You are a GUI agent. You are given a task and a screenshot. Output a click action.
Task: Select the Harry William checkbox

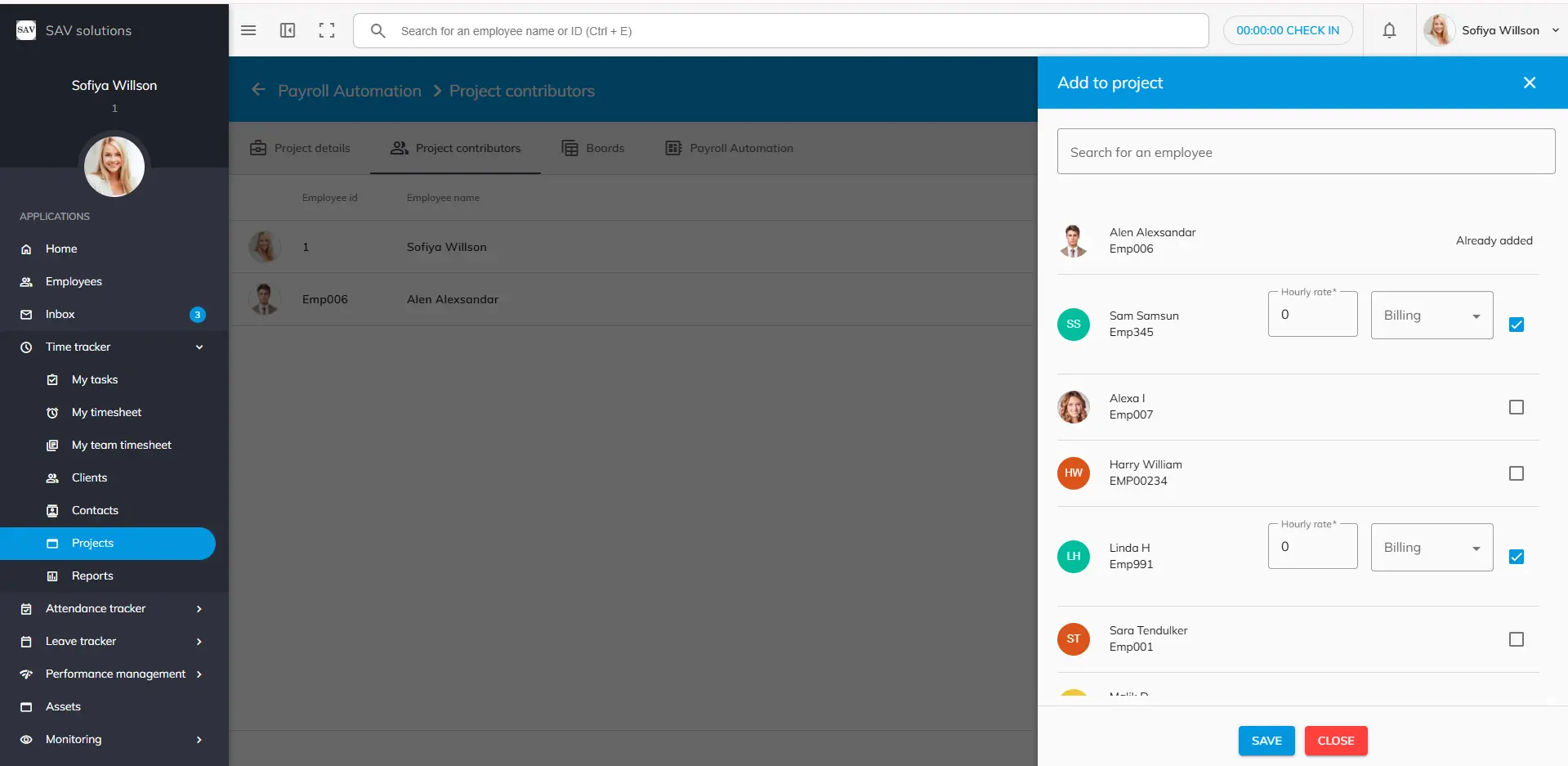coord(1516,473)
